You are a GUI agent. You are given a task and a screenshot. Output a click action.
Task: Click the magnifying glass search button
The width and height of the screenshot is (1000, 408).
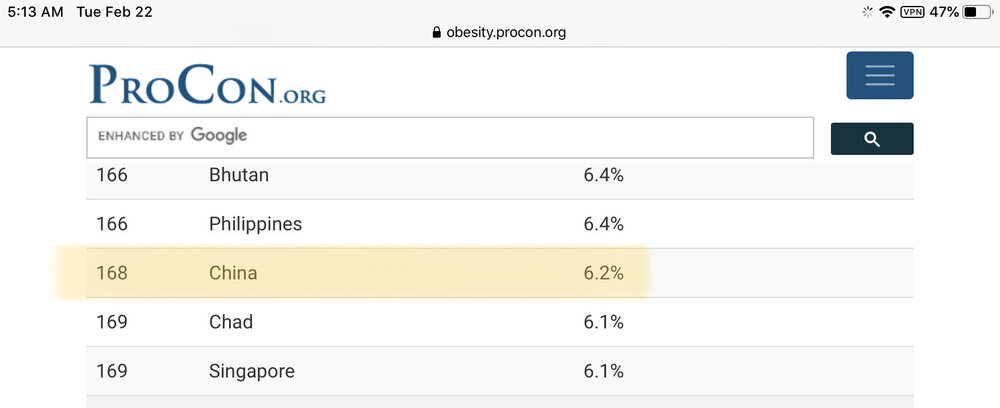tap(871, 139)
